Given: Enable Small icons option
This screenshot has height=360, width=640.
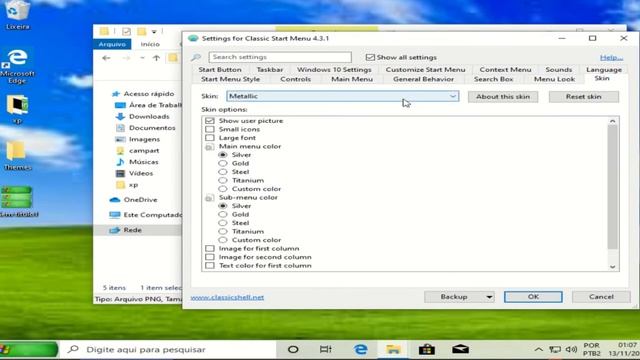Looking at the screenshot, I should coord(210,129).
